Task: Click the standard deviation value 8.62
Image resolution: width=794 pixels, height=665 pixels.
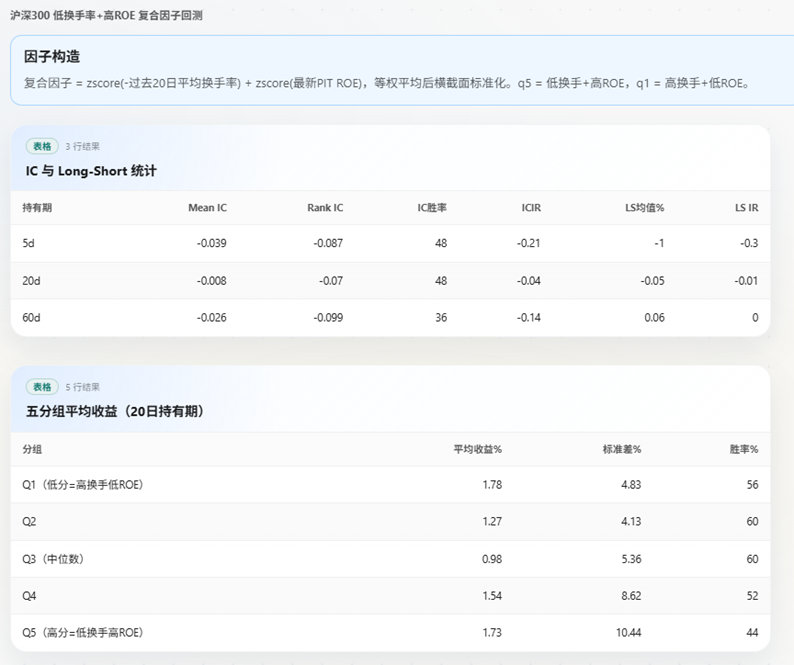Action: point(631,596)
